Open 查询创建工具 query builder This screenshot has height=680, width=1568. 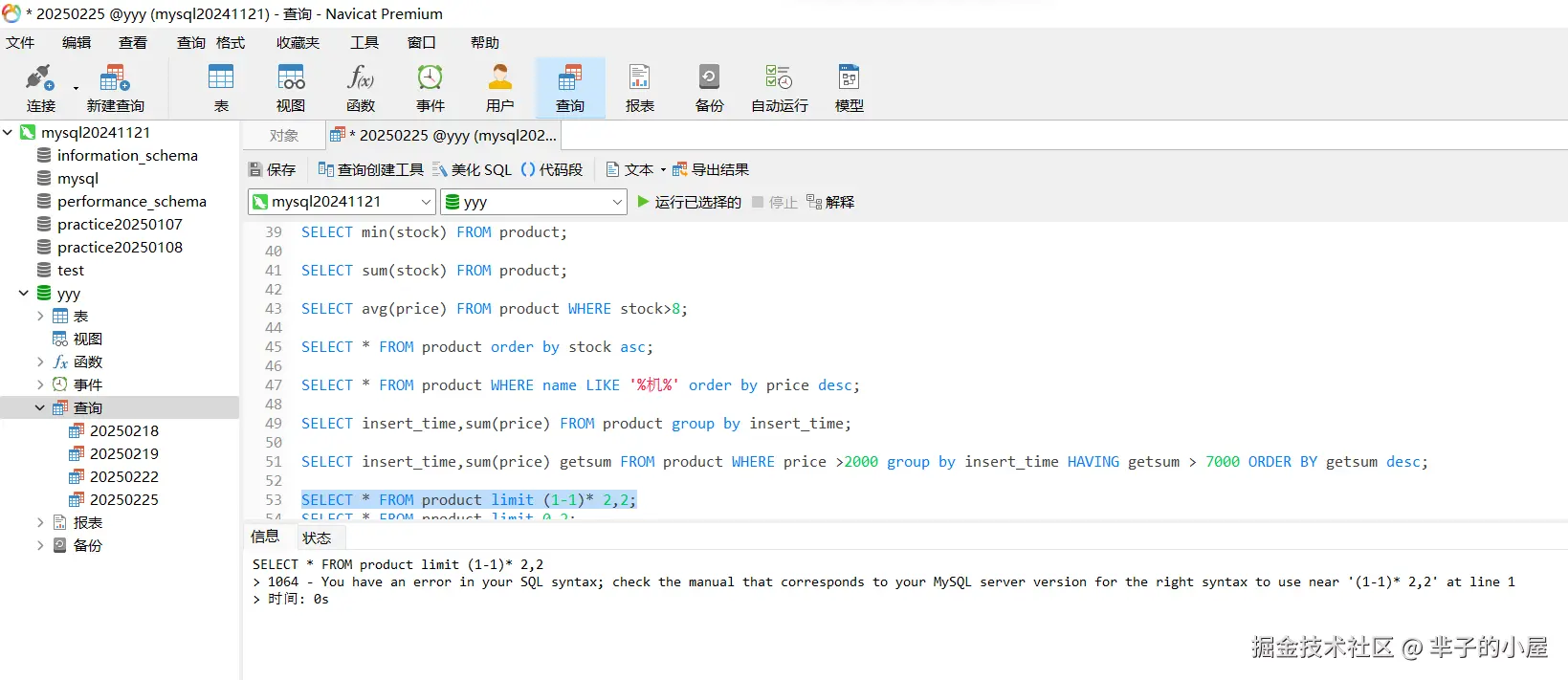tap(371, 169)
